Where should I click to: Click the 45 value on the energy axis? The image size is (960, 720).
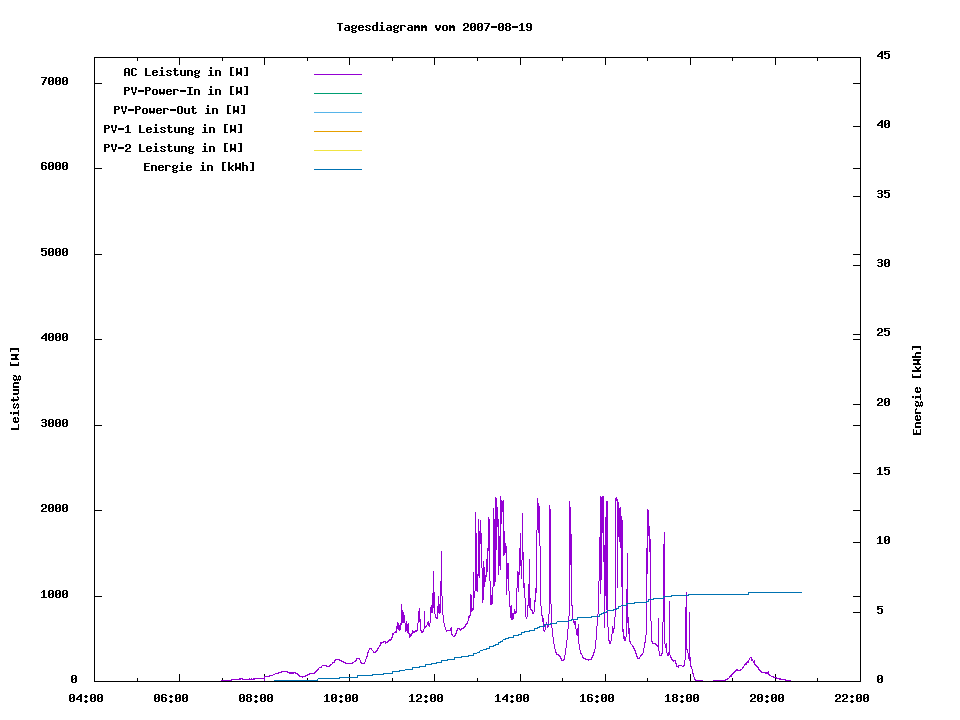(883, 55)
